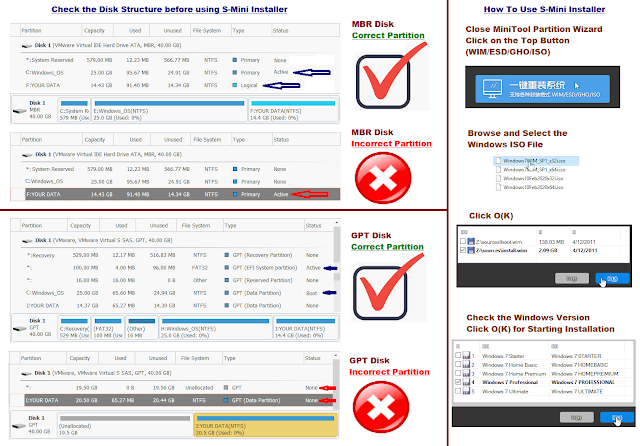Click the (Unallocated) 19.5 GB disk map block
The height and width of the screenshot is (446, 640).
124,426
